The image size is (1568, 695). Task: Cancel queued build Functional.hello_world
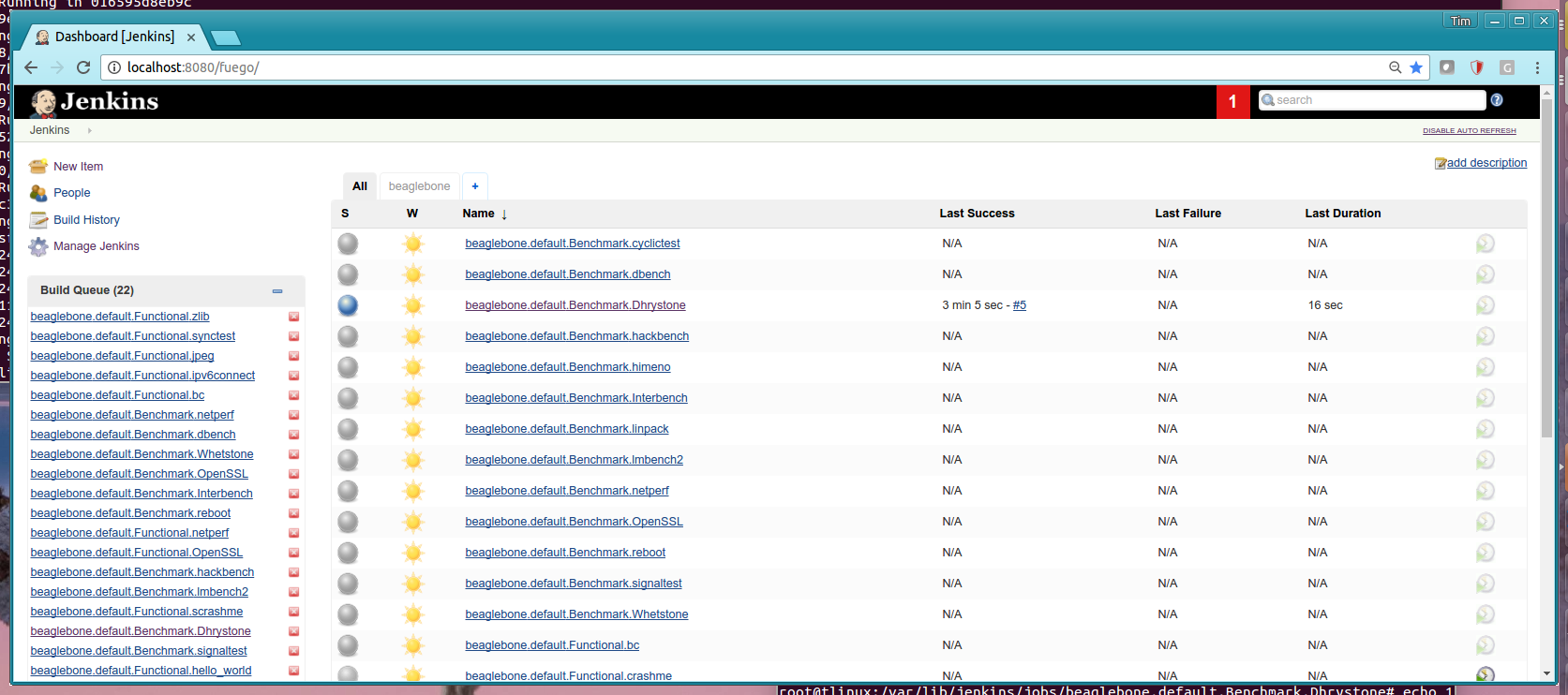point(293,671)
